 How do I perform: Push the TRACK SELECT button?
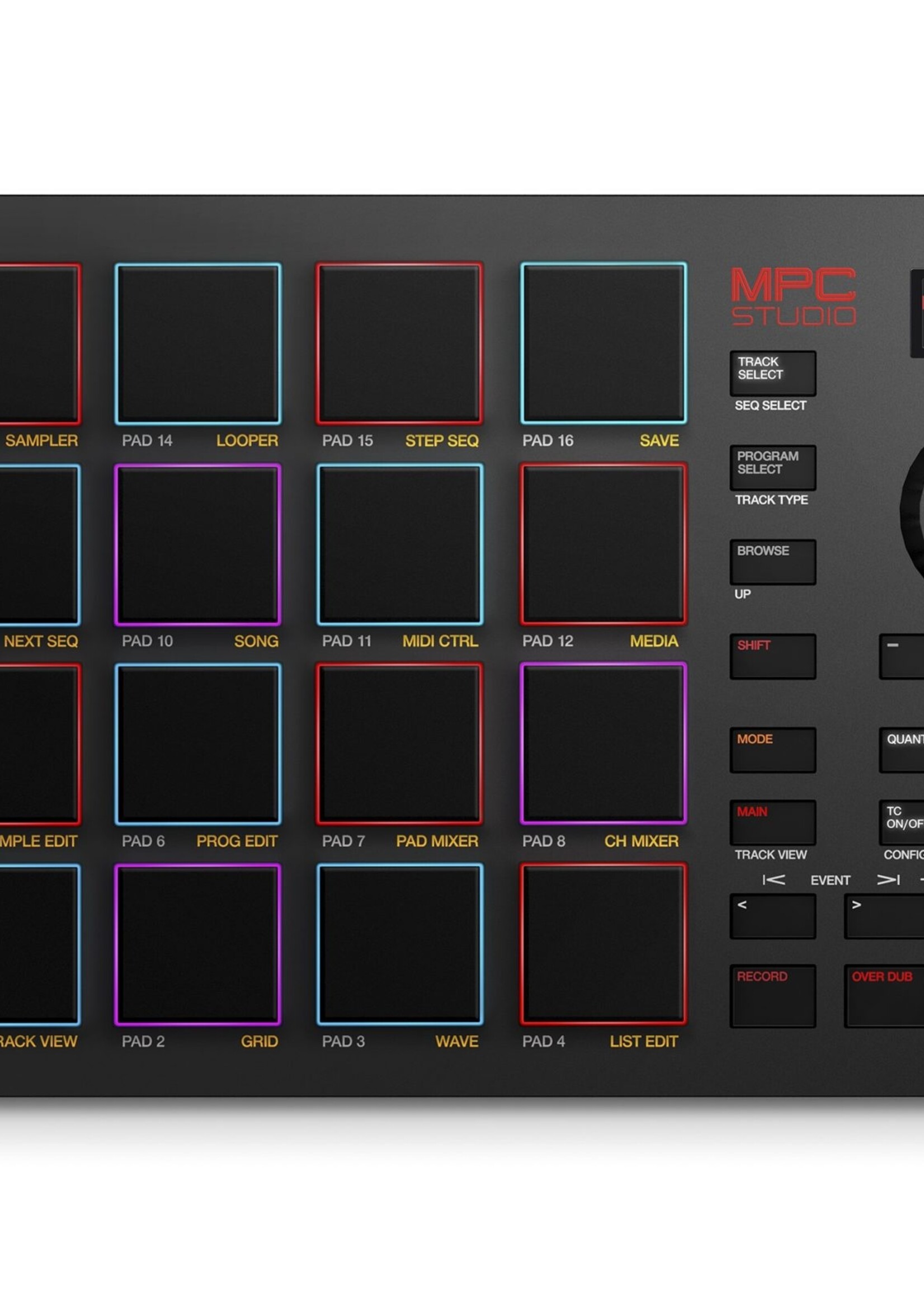(x=772, y=373)
